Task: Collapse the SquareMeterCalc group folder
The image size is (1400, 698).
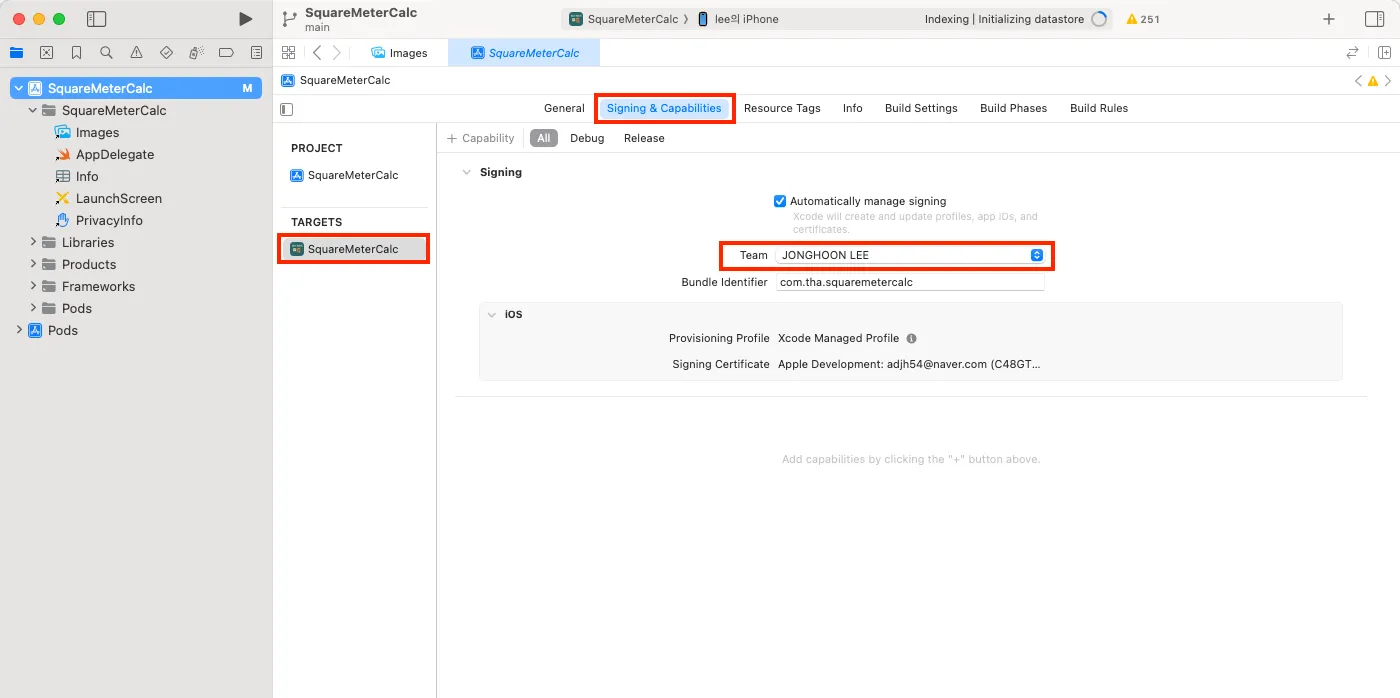Action: tap(33, 110)
